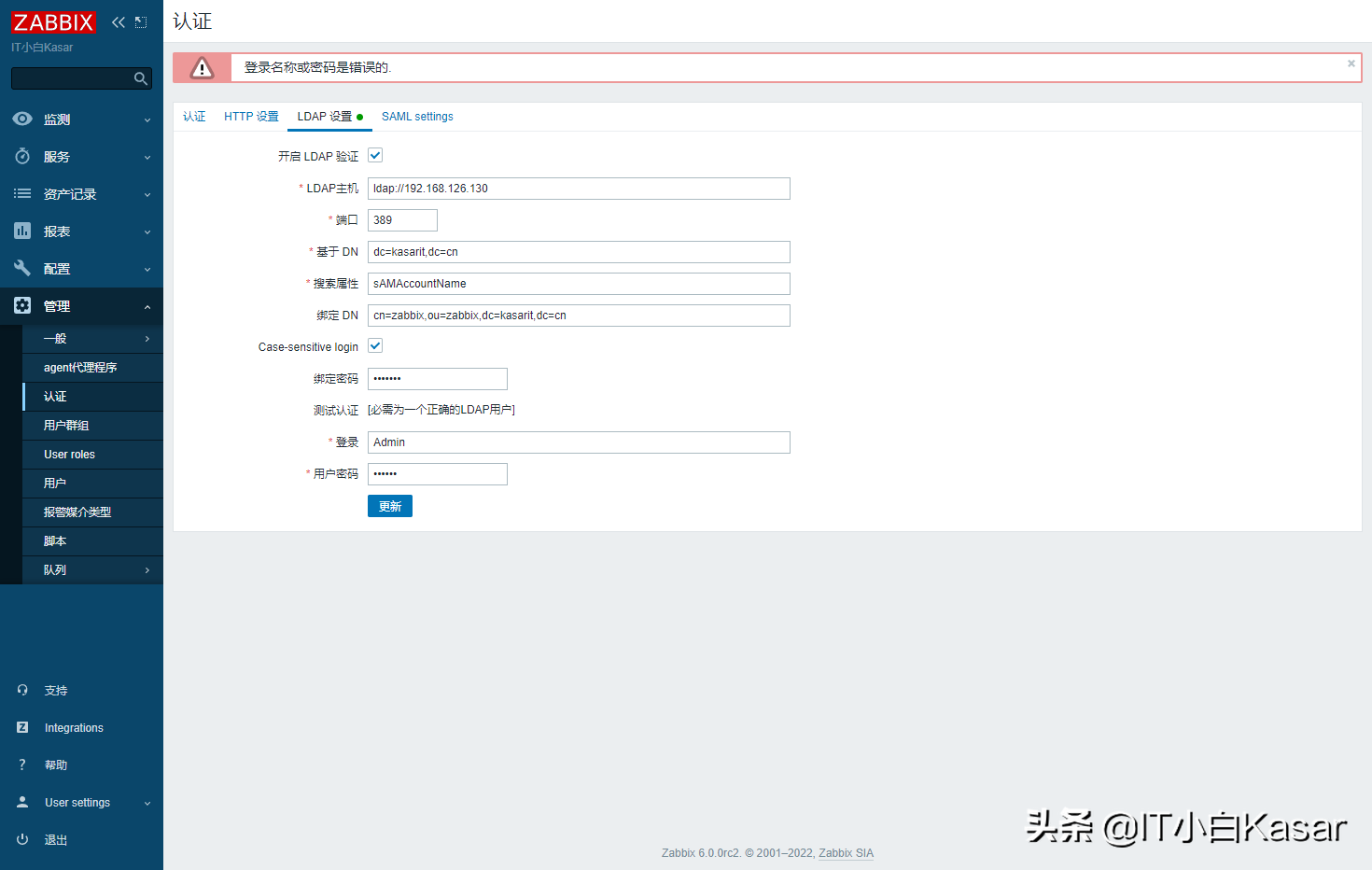Click the 更新 update button
The height and width of the screenshot is (870, 1372).
coord(389,506)
